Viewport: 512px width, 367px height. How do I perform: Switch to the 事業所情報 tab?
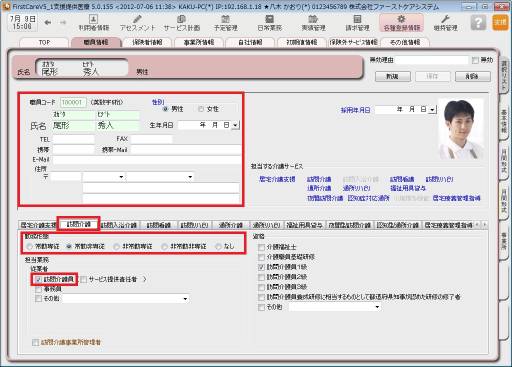pyautogui.click(x=199, y=42)
